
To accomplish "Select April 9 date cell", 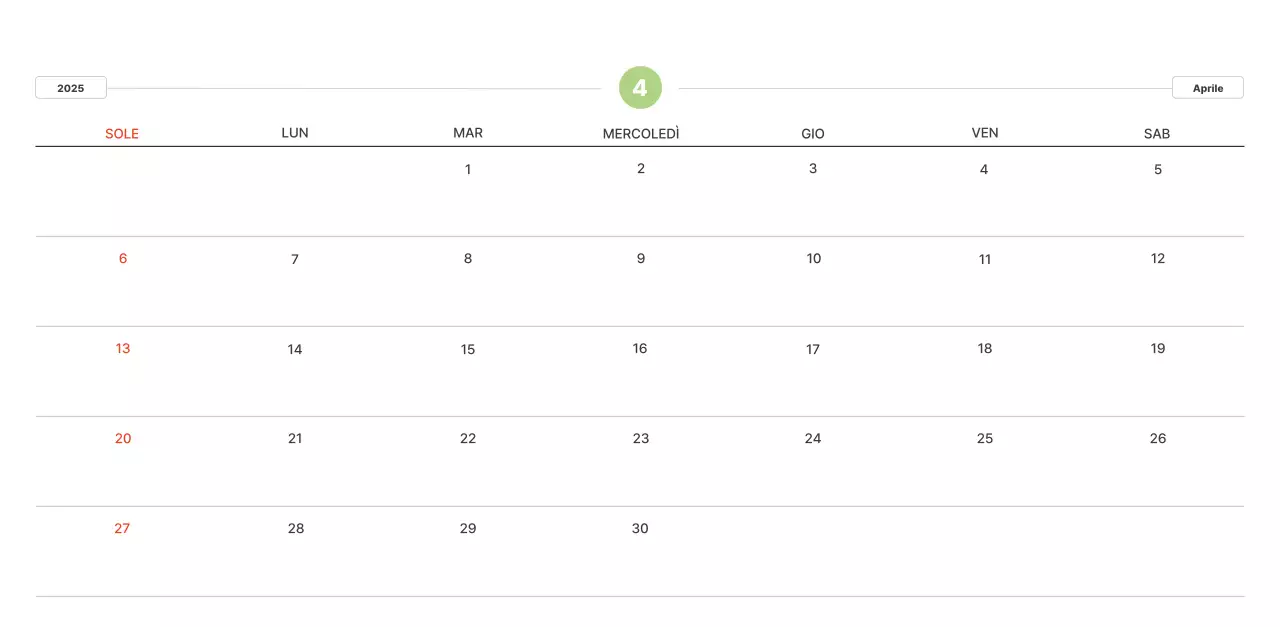I will [x=641, y=258].
